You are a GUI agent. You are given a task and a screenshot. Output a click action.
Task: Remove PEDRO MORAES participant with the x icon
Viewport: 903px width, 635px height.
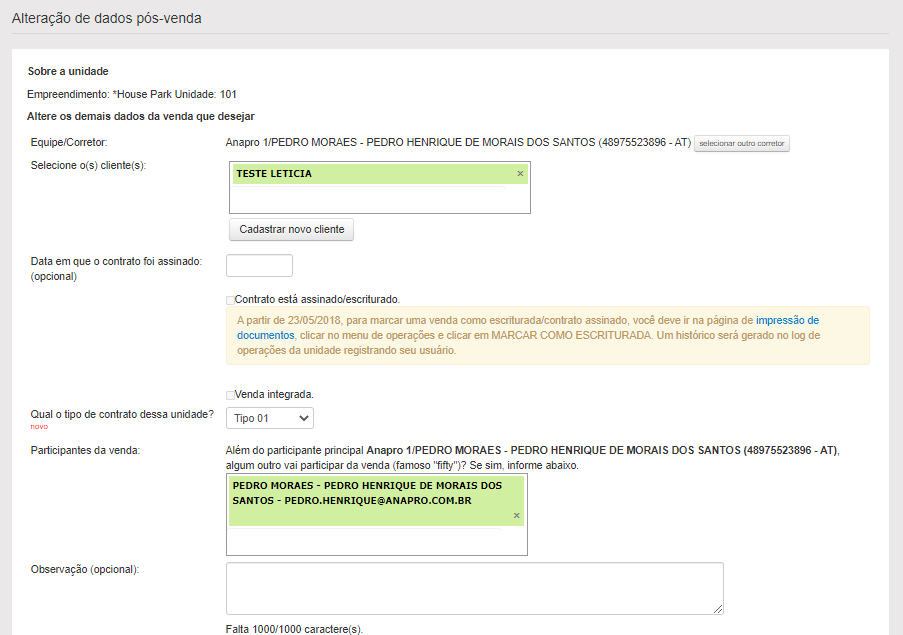tap(516, 516)
